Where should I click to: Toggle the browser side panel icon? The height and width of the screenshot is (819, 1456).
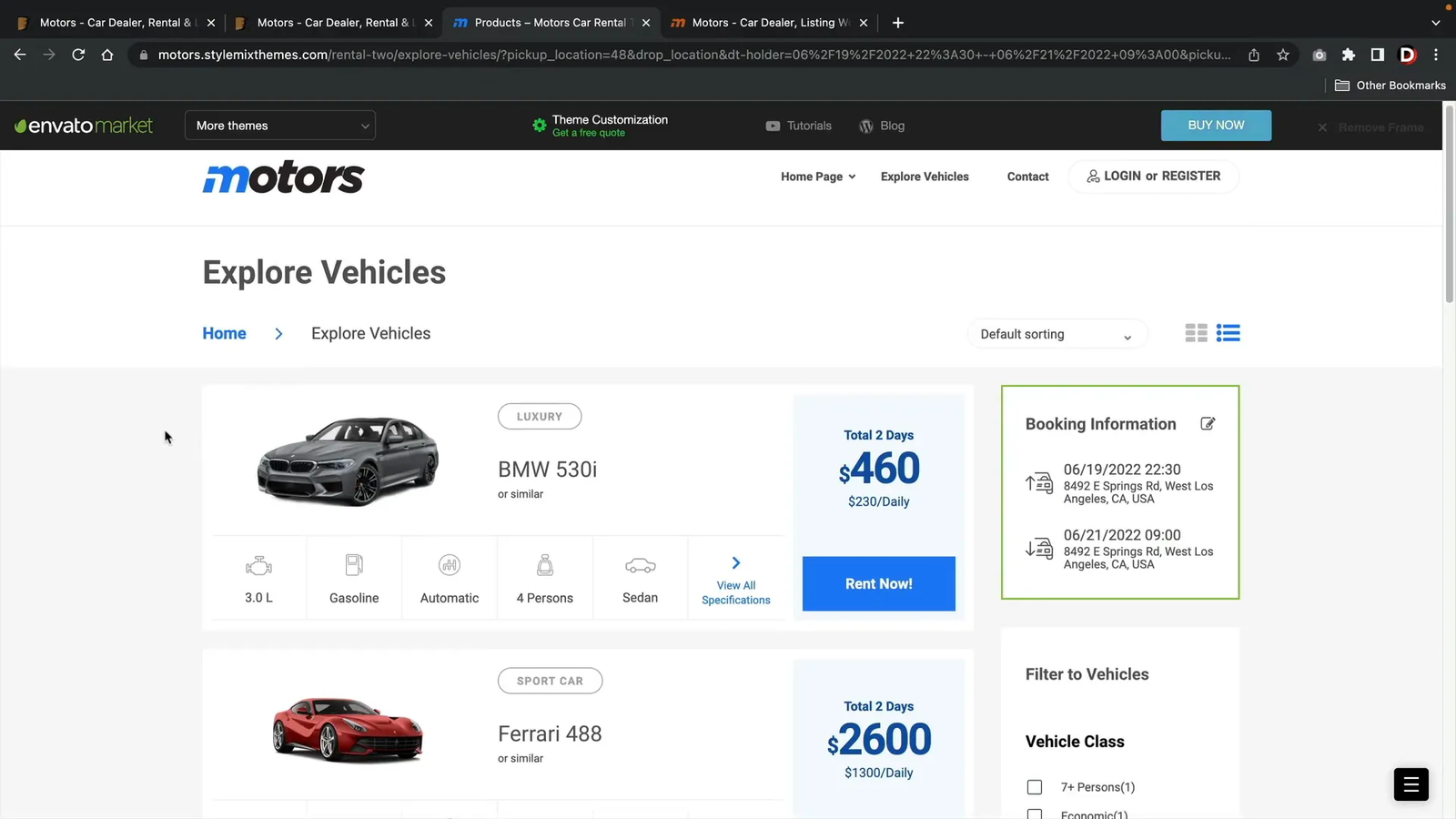tap(1378, 55)
